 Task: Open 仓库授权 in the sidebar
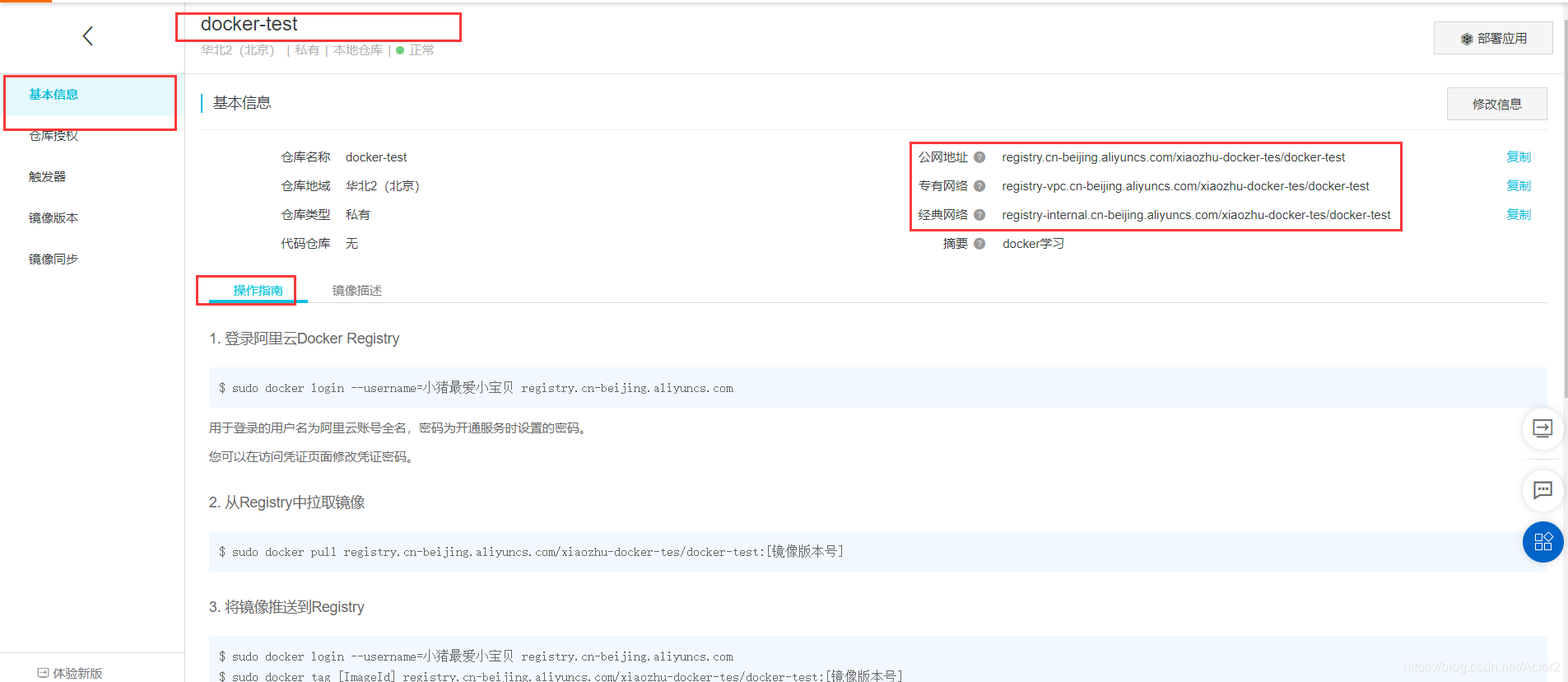click(54, 136)
